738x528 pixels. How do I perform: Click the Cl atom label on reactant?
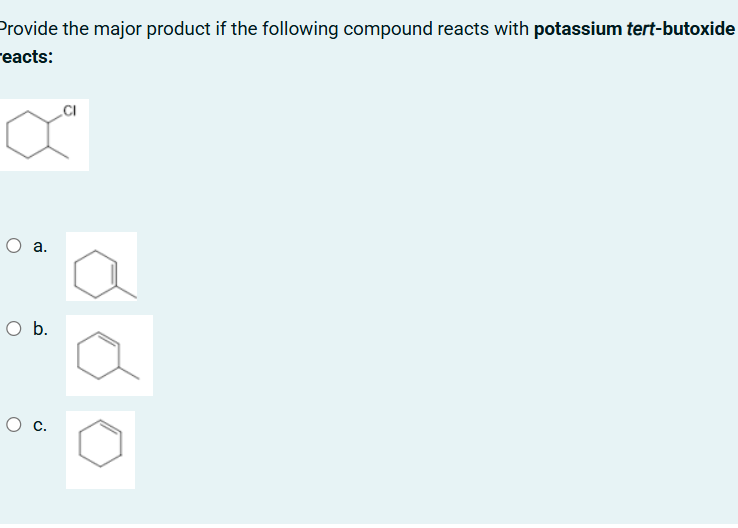click(69, 111)
